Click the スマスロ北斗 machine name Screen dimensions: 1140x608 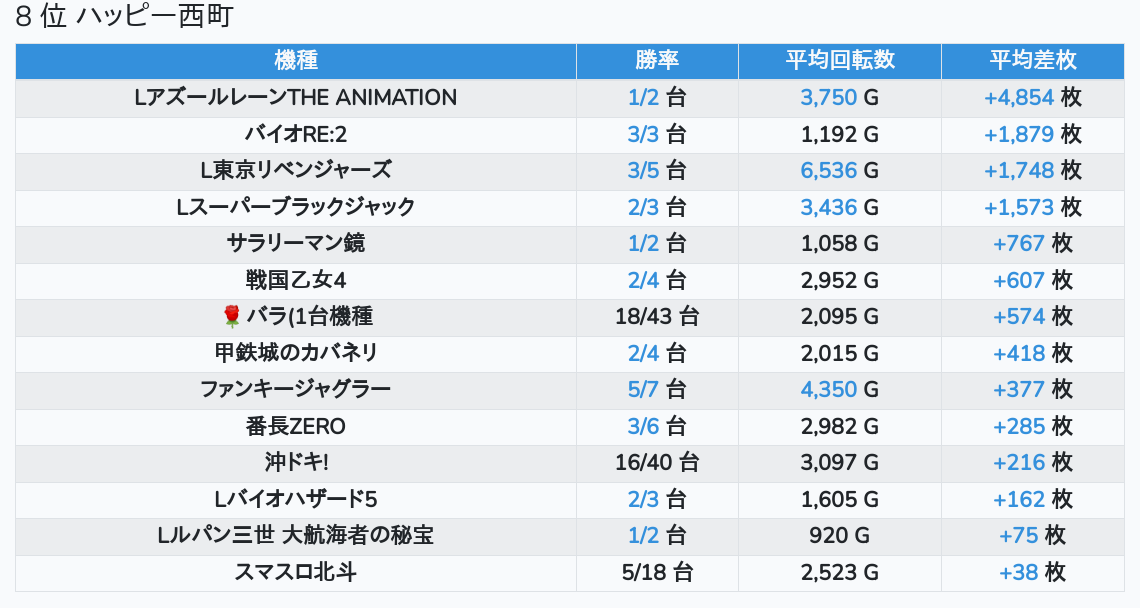point(296,573)
